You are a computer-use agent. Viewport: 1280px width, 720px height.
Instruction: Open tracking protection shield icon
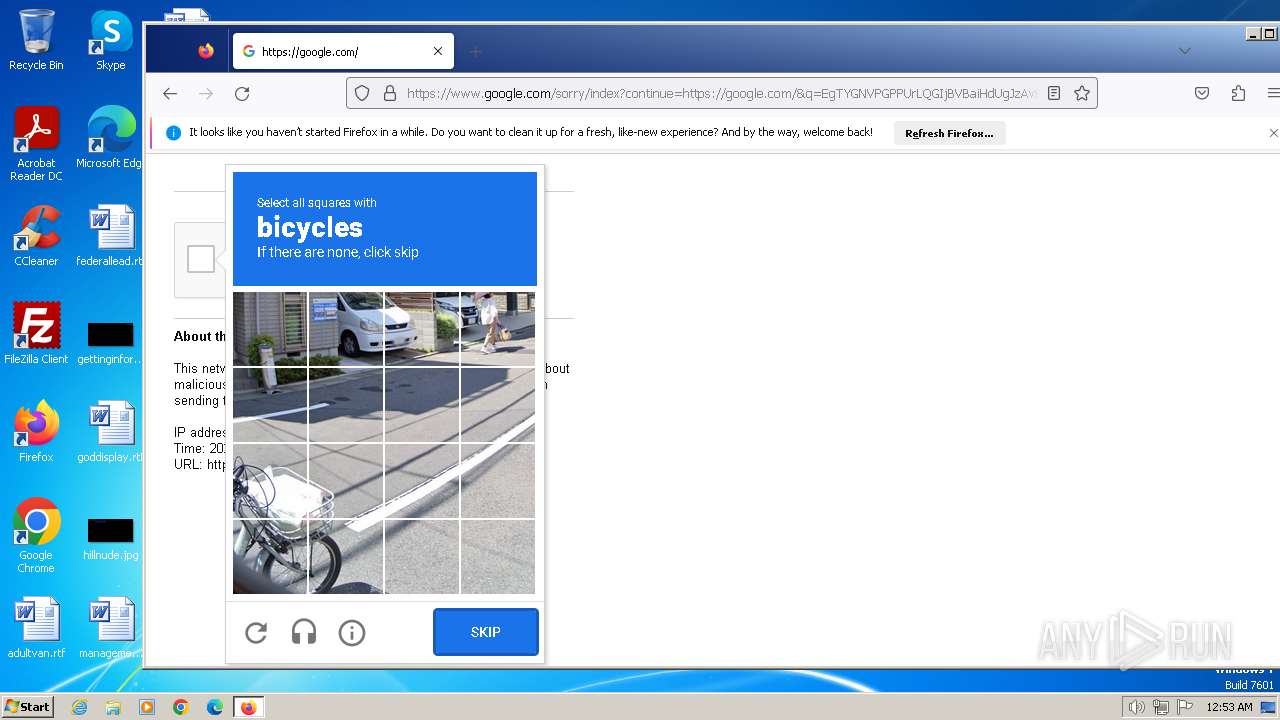click(362, 93)
